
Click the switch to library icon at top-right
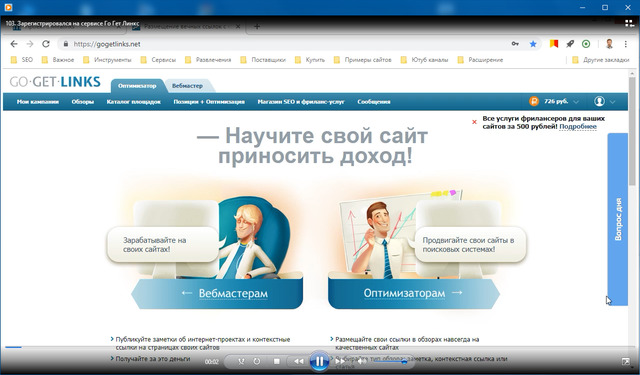click(x=629, y=24)
